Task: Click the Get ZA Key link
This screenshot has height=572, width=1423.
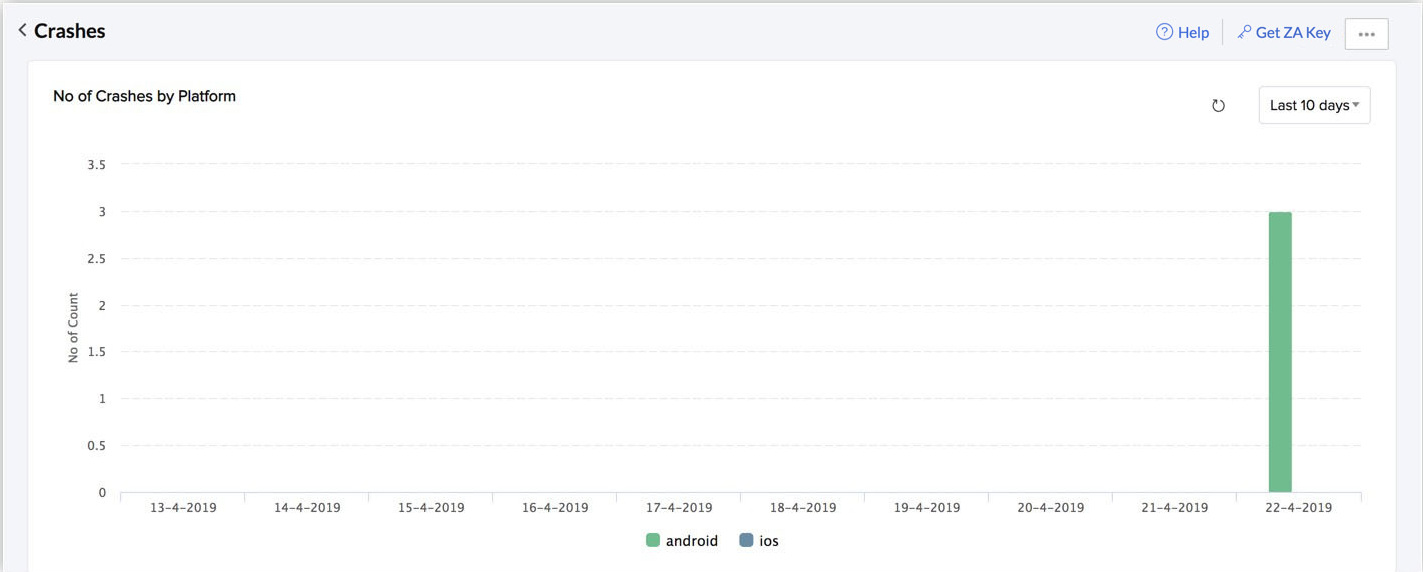Action: coord(1293,32)
